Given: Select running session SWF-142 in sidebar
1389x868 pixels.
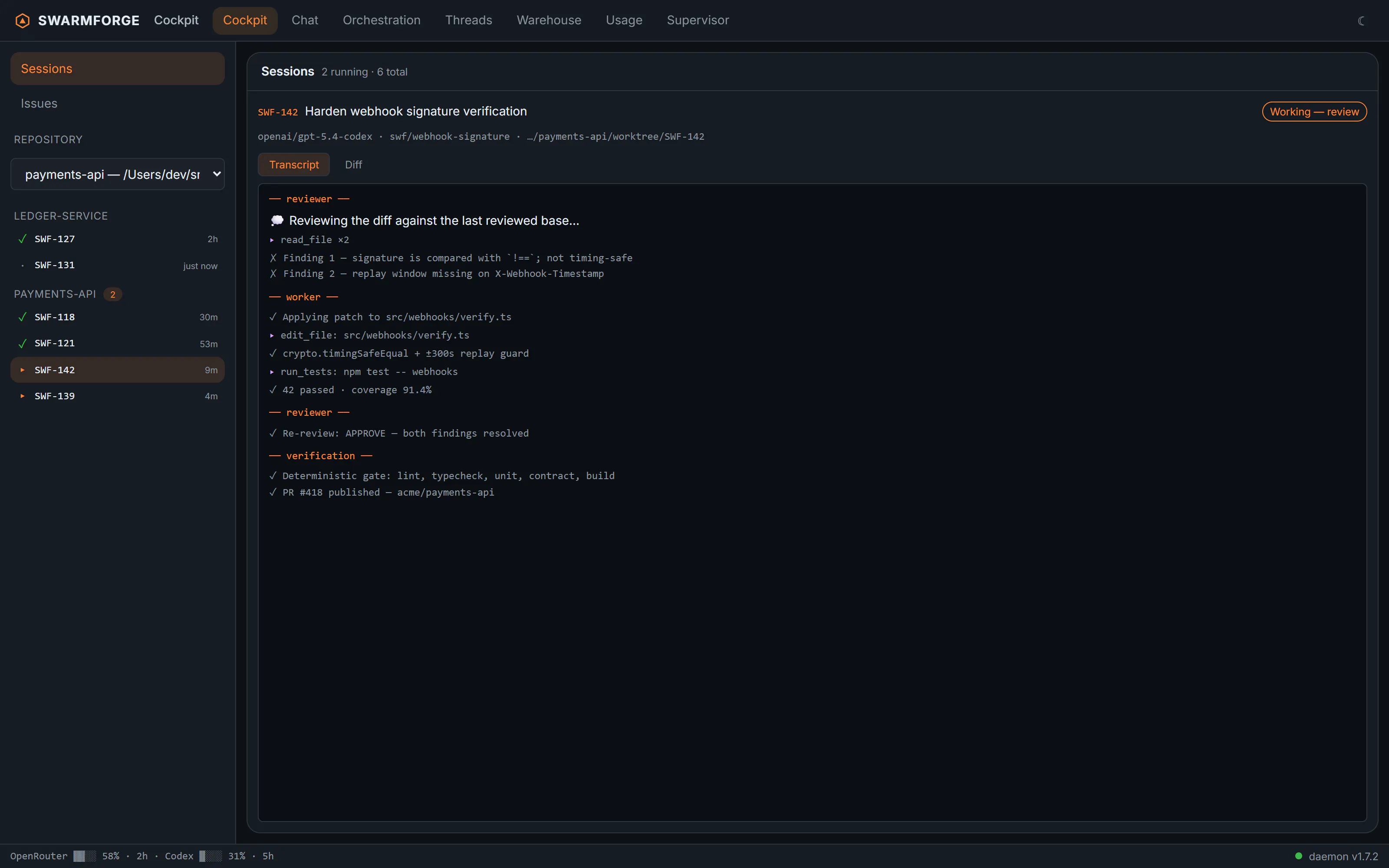Looking at the screenshot, I should [x=118, y=370].
